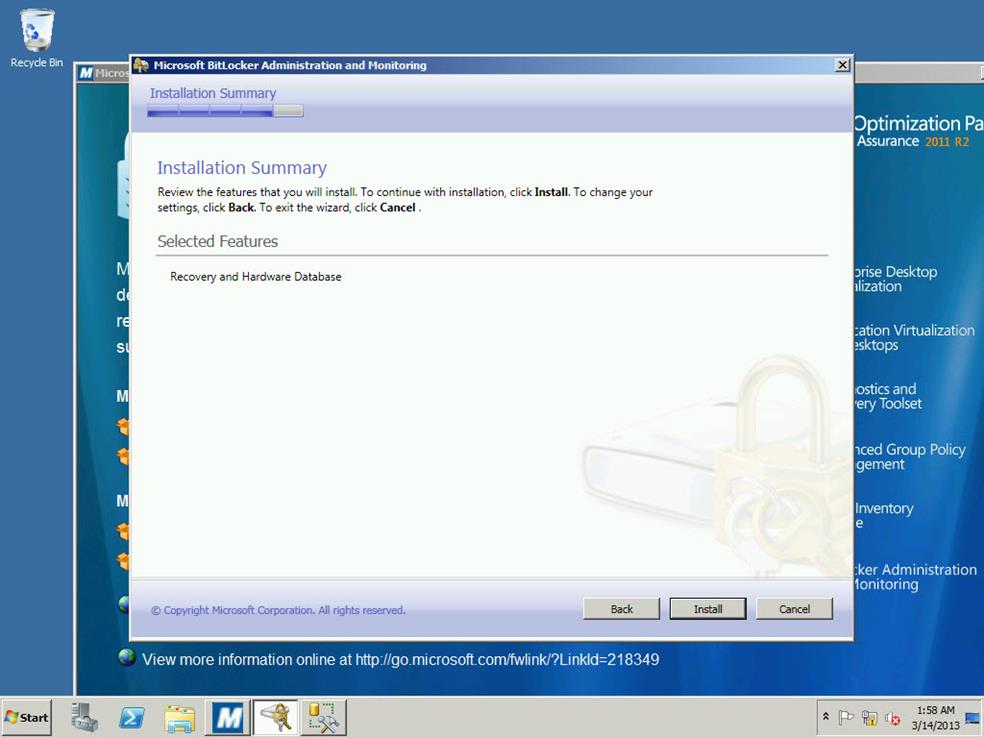Click the globe icon beside View more information
Screen dimensions: 984x738
tap(127, 657)
